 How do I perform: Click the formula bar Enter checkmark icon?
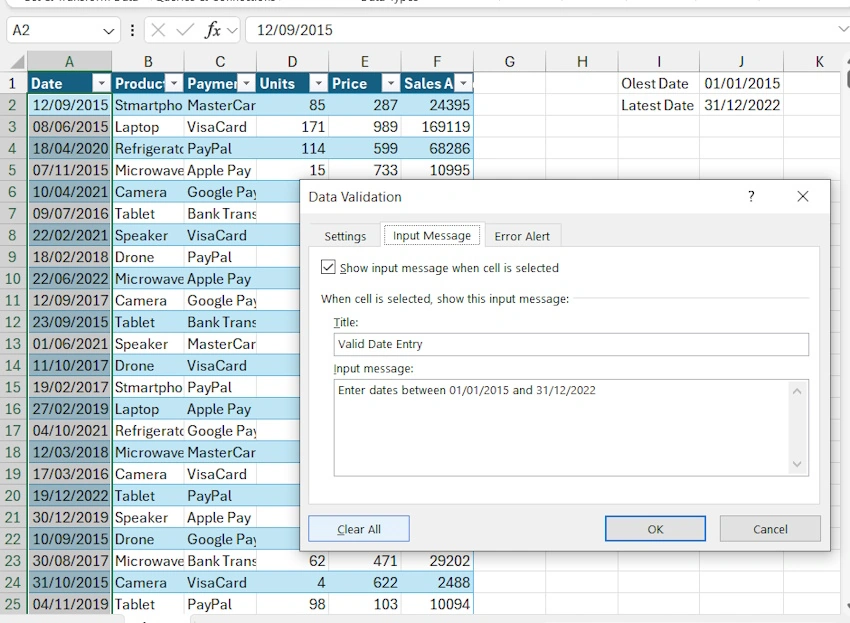185,30
